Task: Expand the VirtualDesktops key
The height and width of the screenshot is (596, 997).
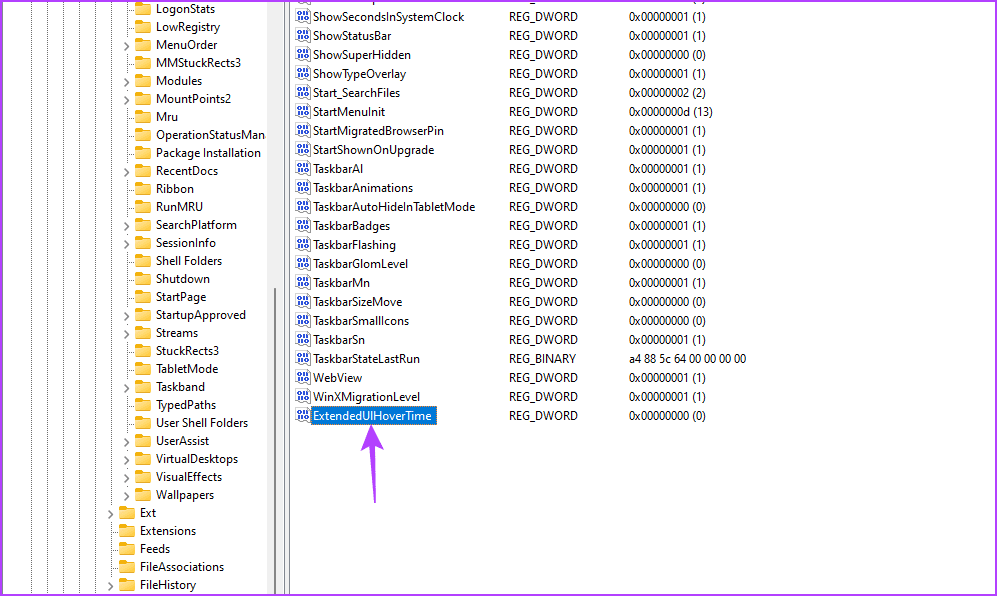Action: pos(126,460)
